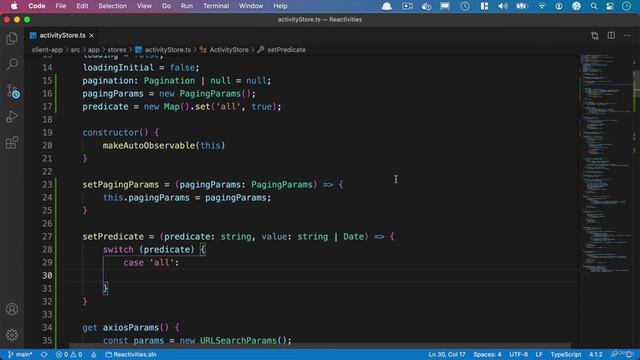Image resolution: width=640 pixels, height=360 pixels.
Task: Click the Reactivities.sln status bar item
Action: [x=131, y=354]
